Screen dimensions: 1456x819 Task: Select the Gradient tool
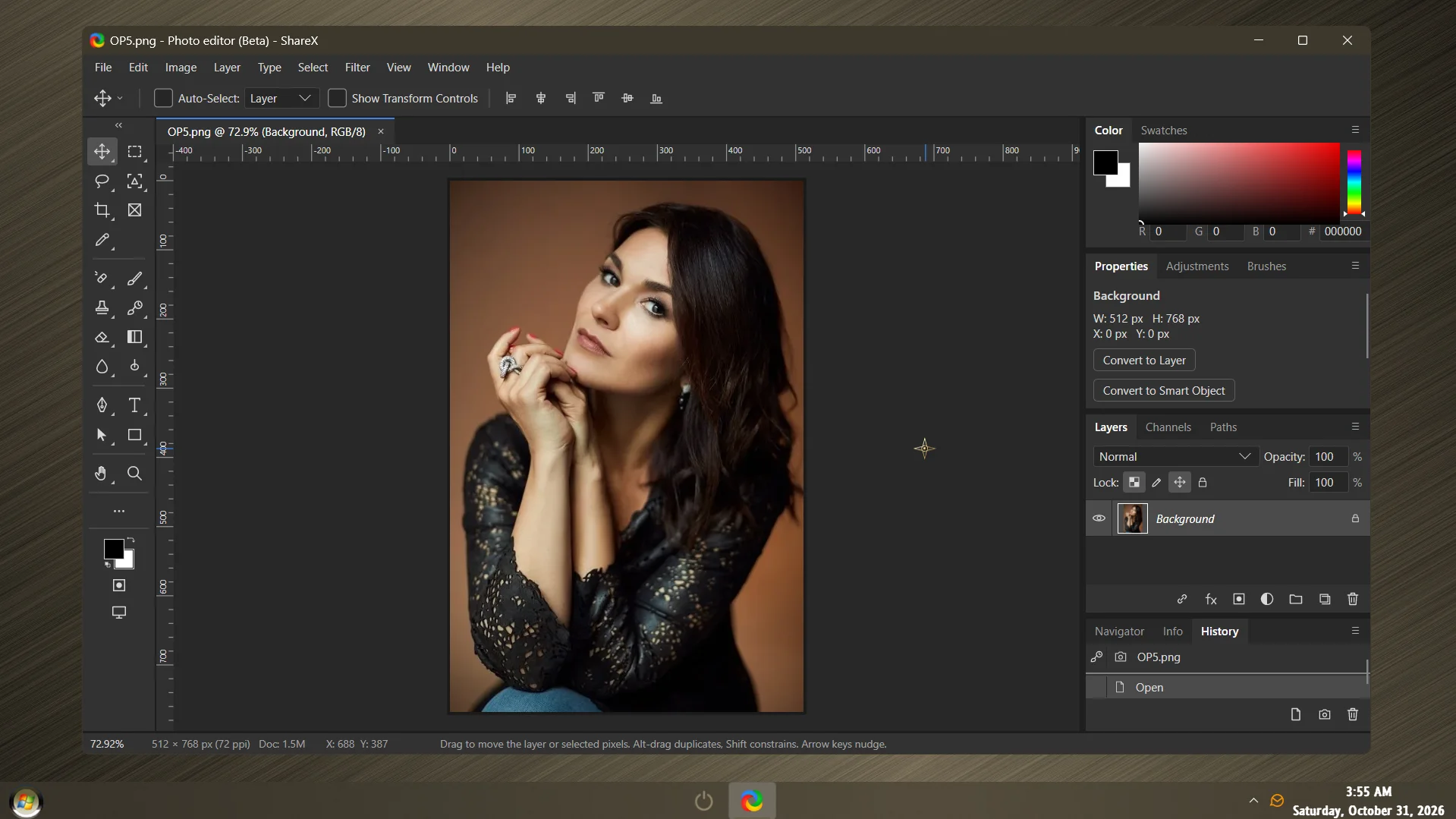coord(134,337)
